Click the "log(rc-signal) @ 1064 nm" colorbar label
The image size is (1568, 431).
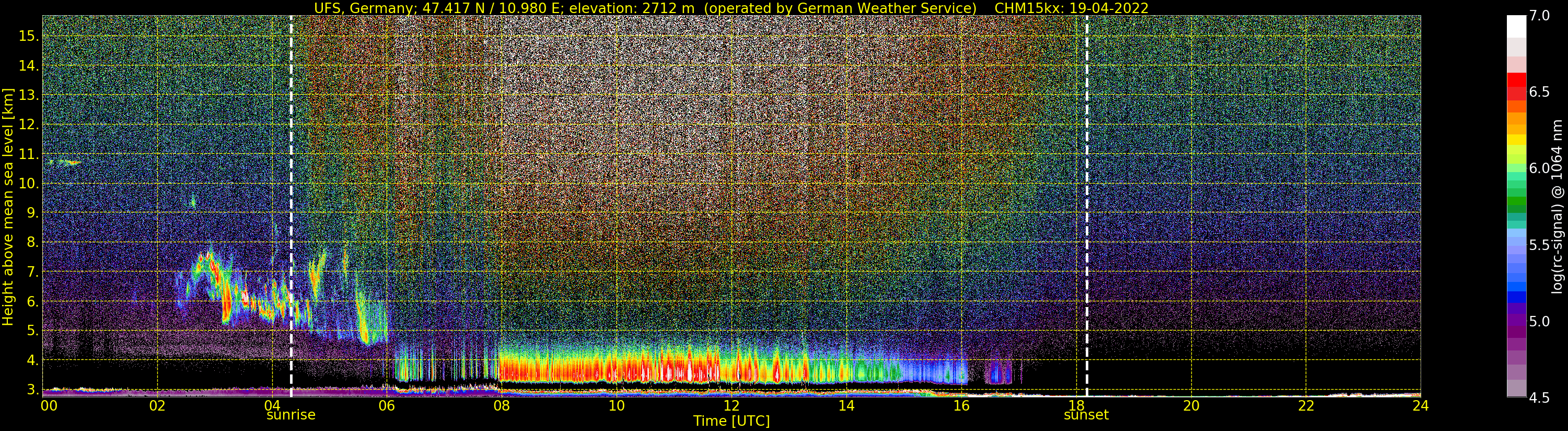[1558, 207]
